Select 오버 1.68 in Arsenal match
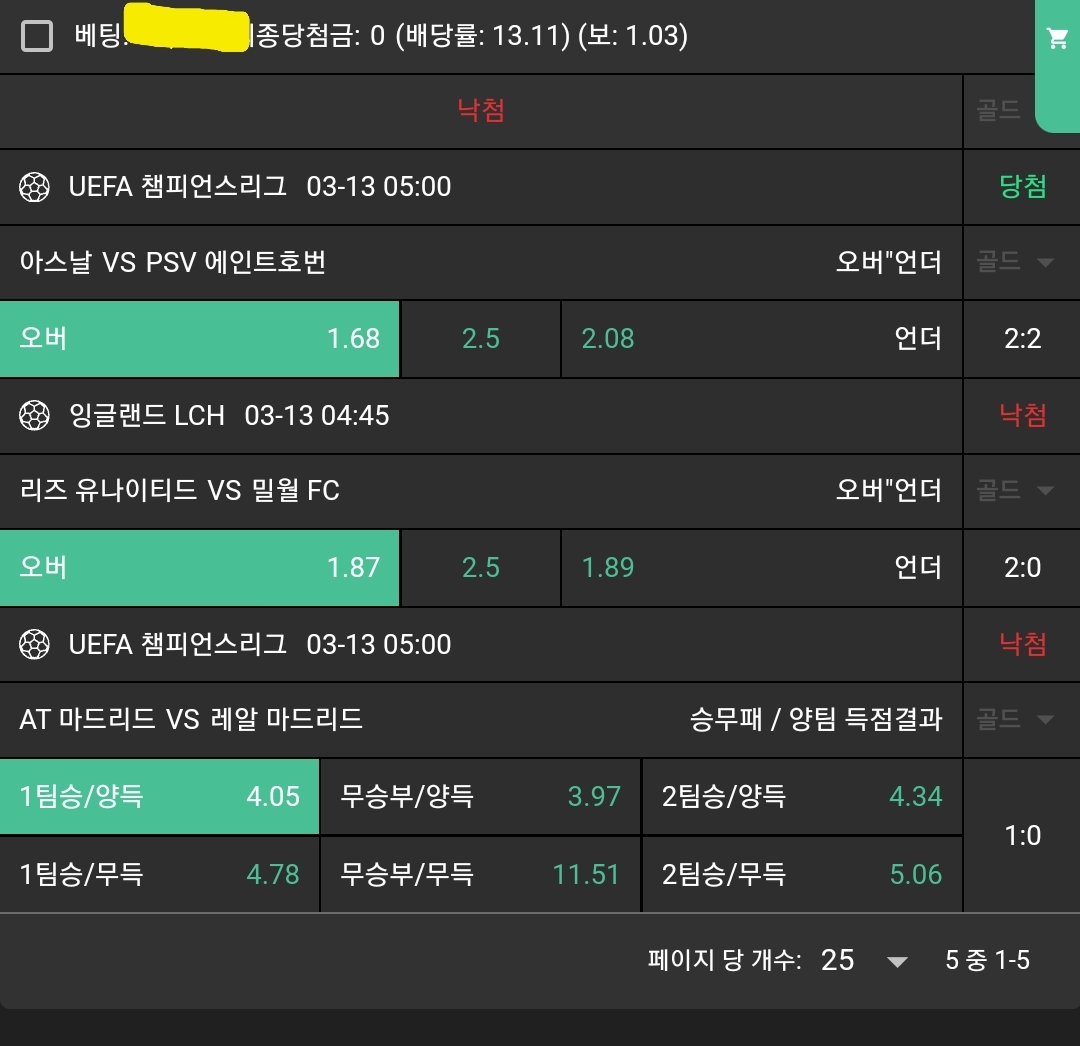1080x1046 pixels. click(200, 338)
